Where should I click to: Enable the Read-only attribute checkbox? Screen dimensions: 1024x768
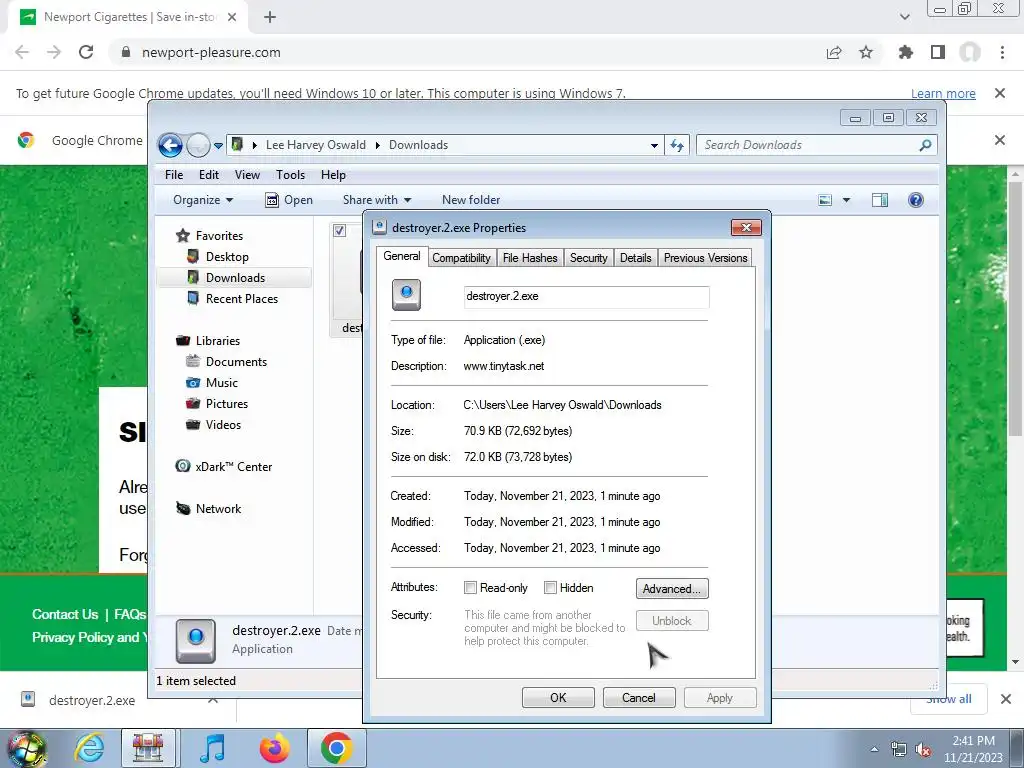[470, 588]
